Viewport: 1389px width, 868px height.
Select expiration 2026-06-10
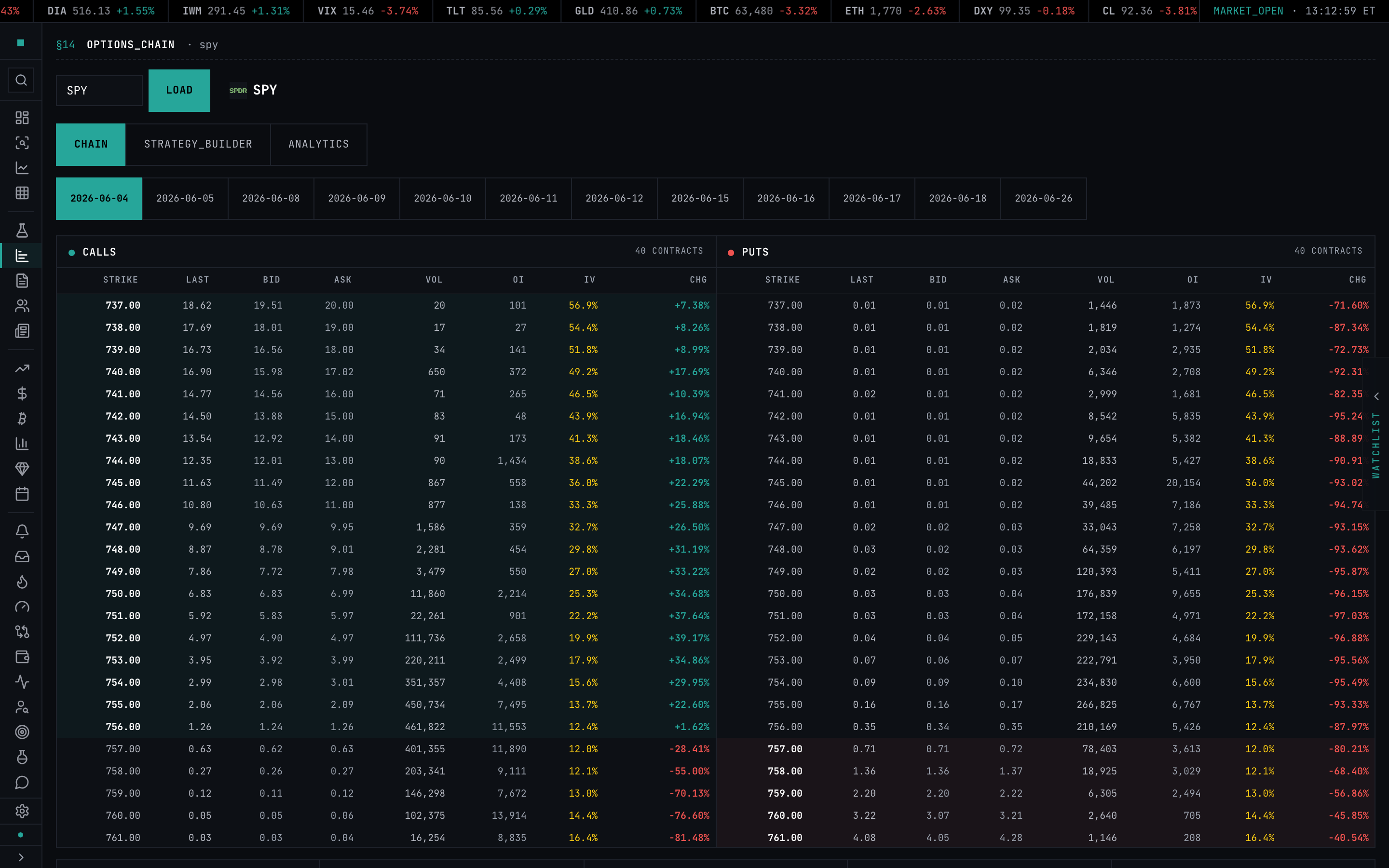point(443,199)
